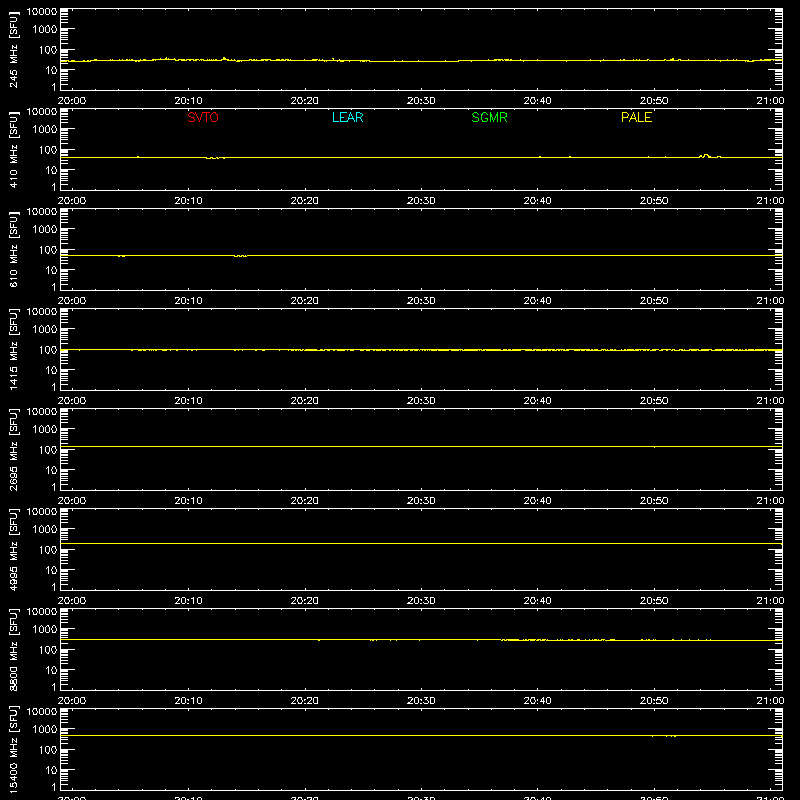Click the green SGMR station label

tap(489, 117)
